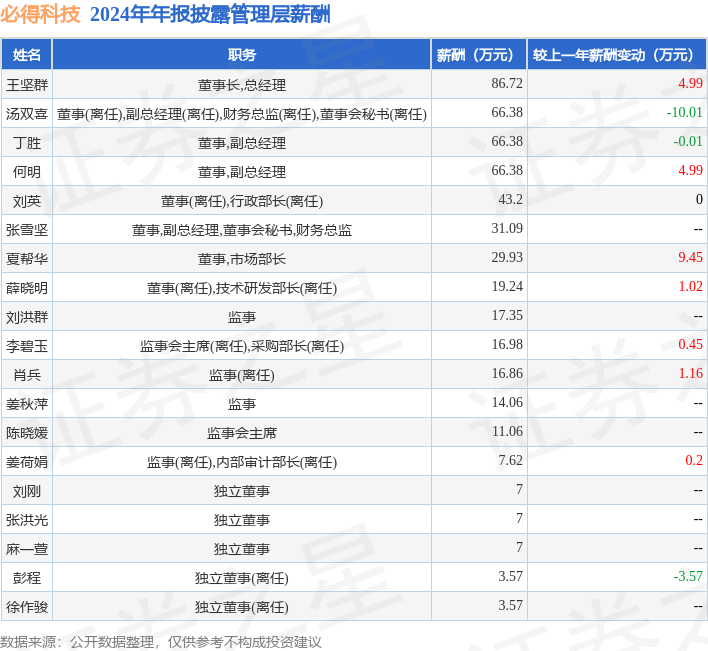Click the name 夏帮华
Image resolution: width=708 pixels, height=651 pixels.
27,259
